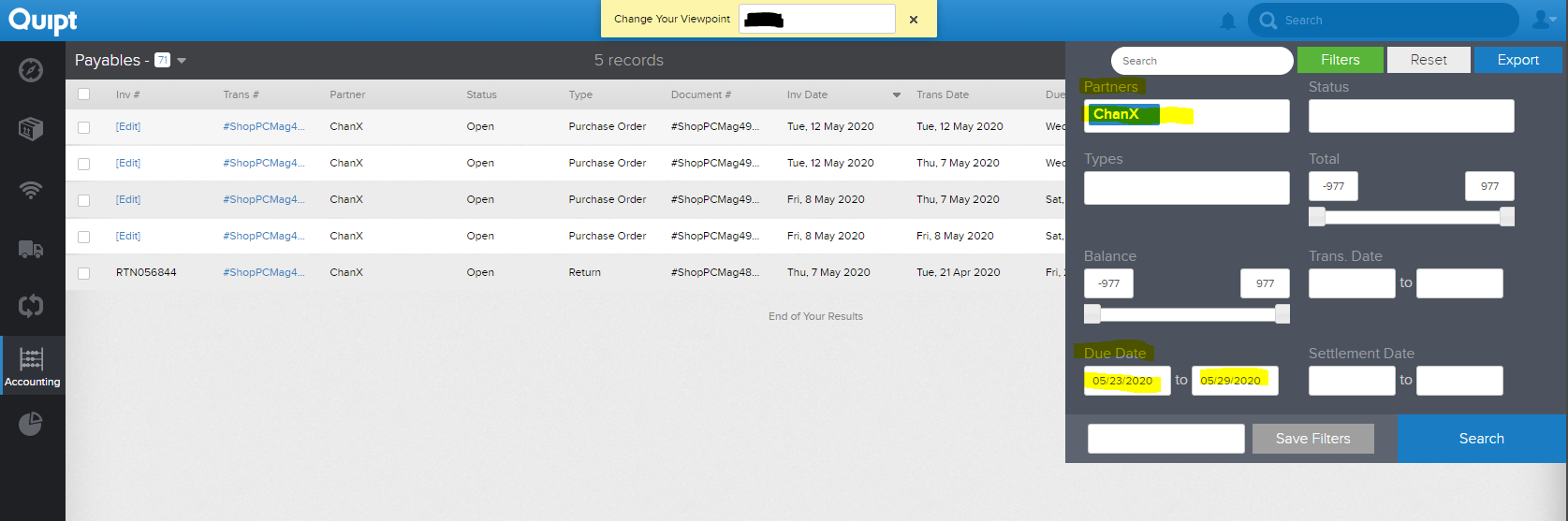Expand the Payables title dropdown arrow
This screenshot has width=1568, height=521.
pyautogui.click(x=182, y=61)
